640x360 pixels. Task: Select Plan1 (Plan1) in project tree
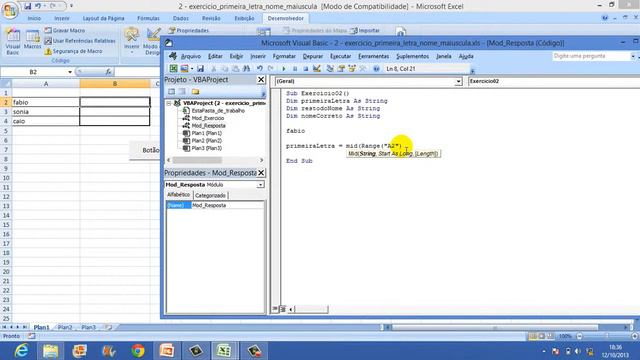[x=207, y=133]
